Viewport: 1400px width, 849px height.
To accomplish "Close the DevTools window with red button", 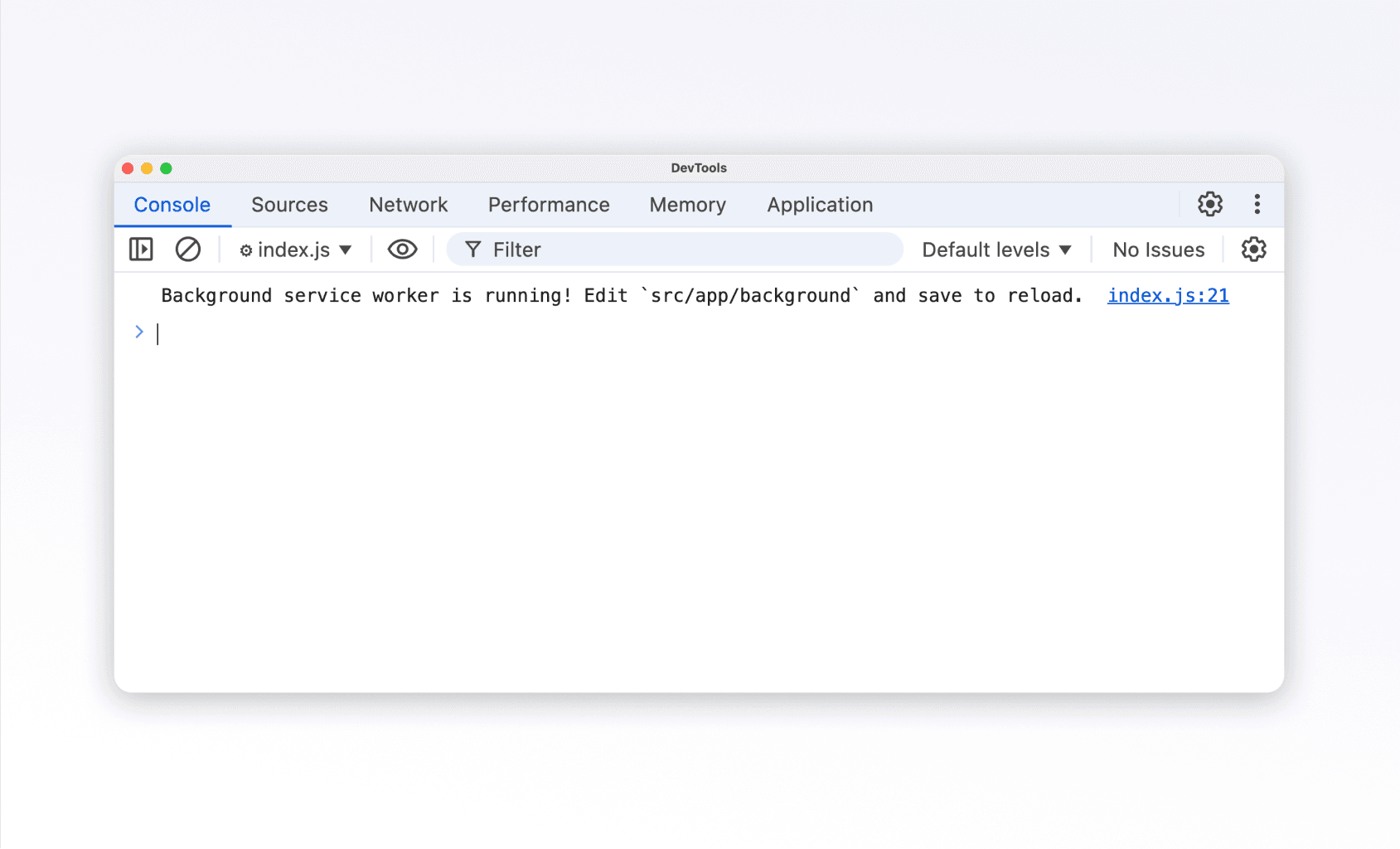I will 128,168.
